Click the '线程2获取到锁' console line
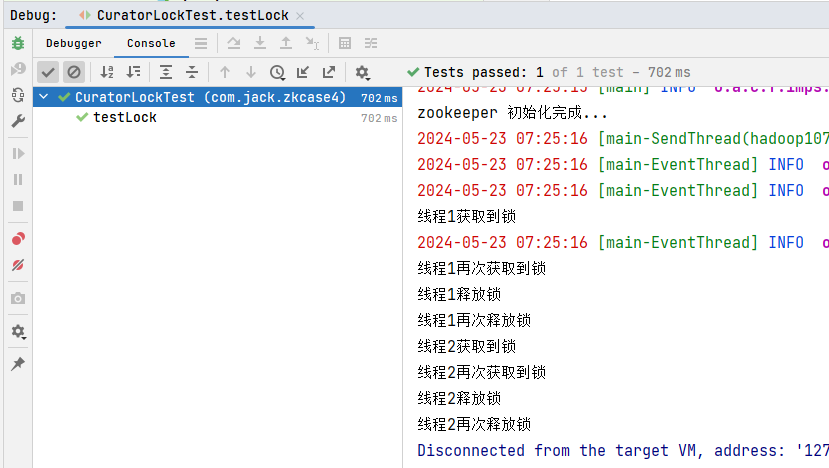 466,346
